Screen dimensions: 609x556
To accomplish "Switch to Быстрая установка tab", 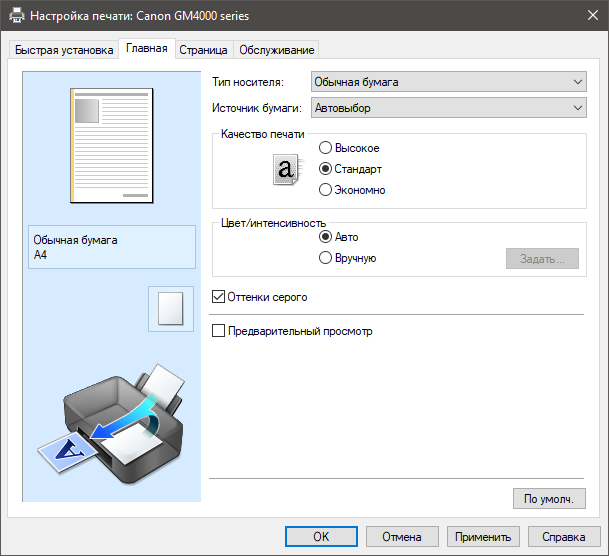I will tap(64, 50).
